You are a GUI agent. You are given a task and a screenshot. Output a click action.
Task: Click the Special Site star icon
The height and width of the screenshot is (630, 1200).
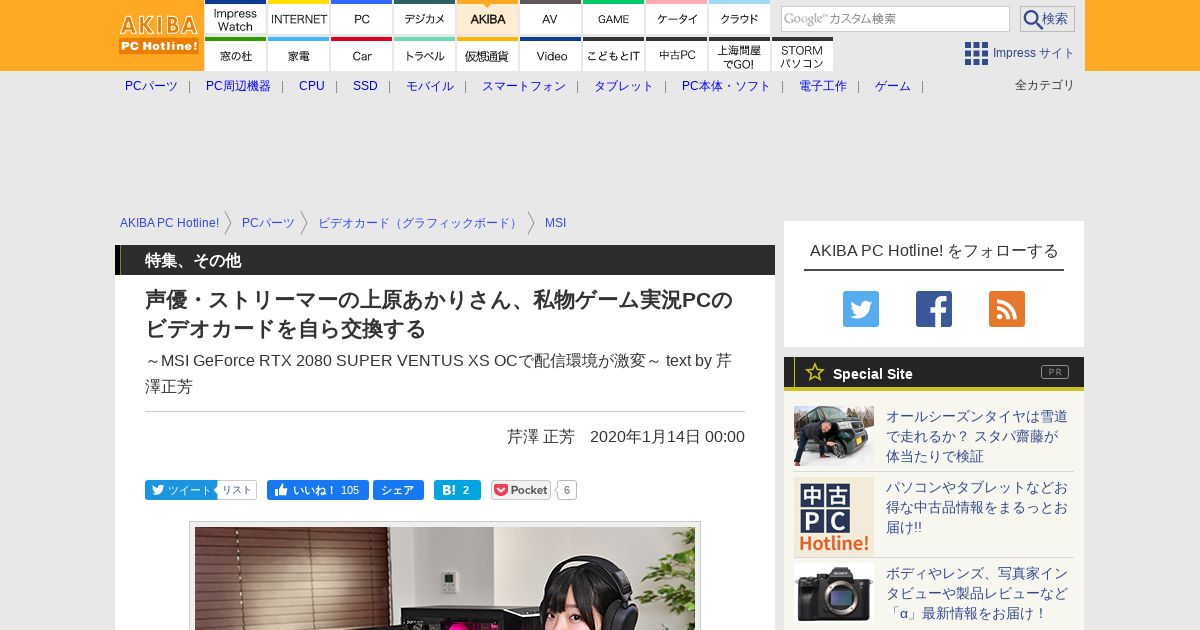[815, 372]
